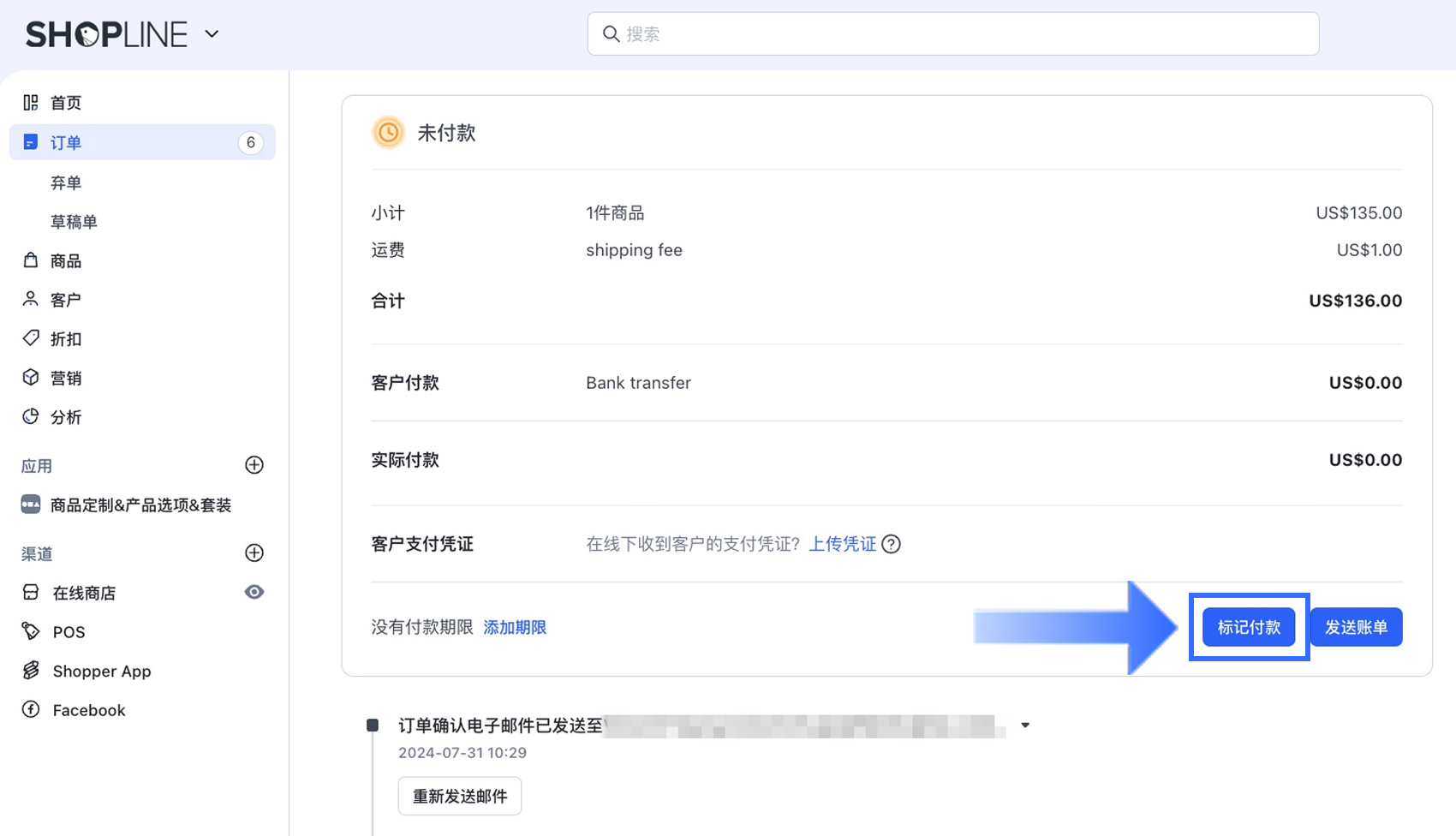The width and height of the screenshot is (1456, 836).
Task: Click the 上传凭证 upload link
Action: pyautogui.click(x=843, y=545)
